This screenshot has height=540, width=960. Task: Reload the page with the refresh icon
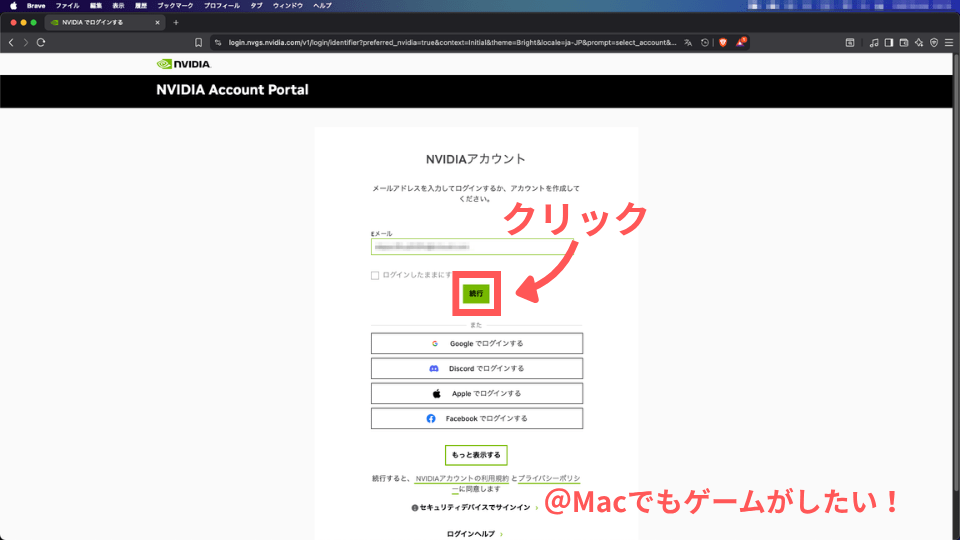point(41,43)
